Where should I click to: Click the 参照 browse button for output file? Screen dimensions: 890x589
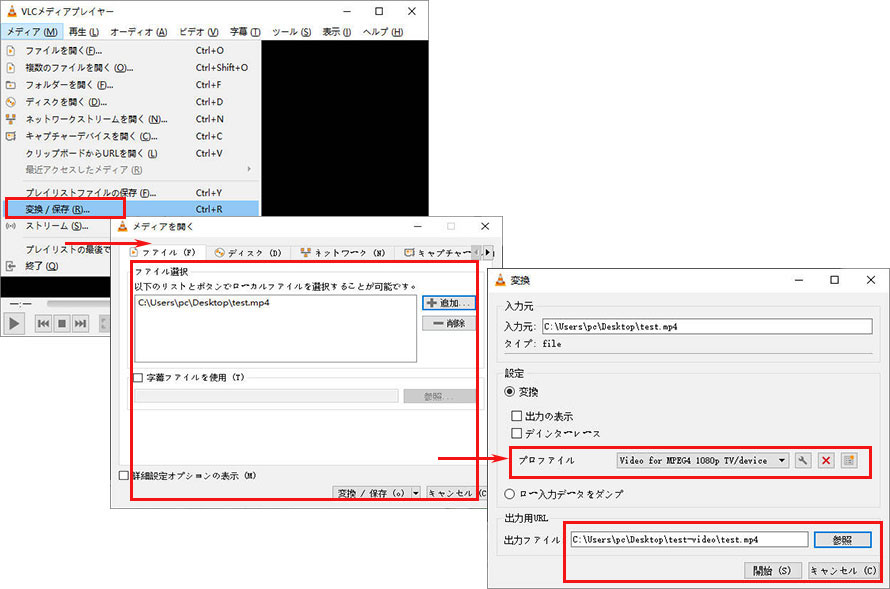[842, 540]
